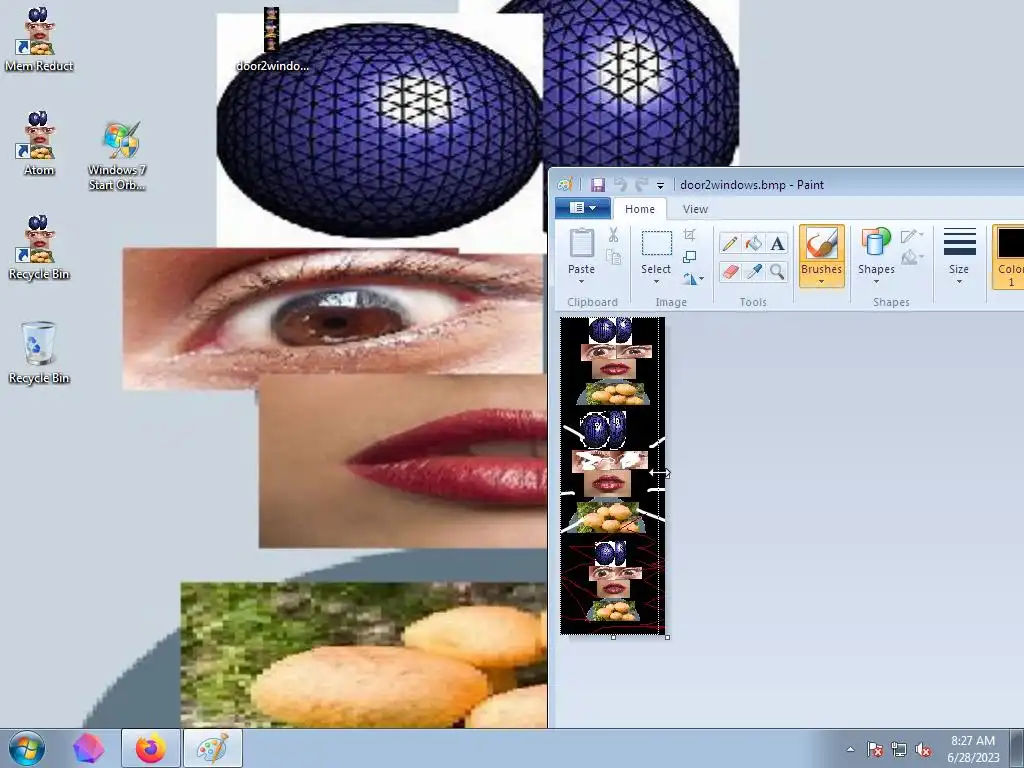Click the Tools group label
The image size is (1024, 768).
coord(753,302)
